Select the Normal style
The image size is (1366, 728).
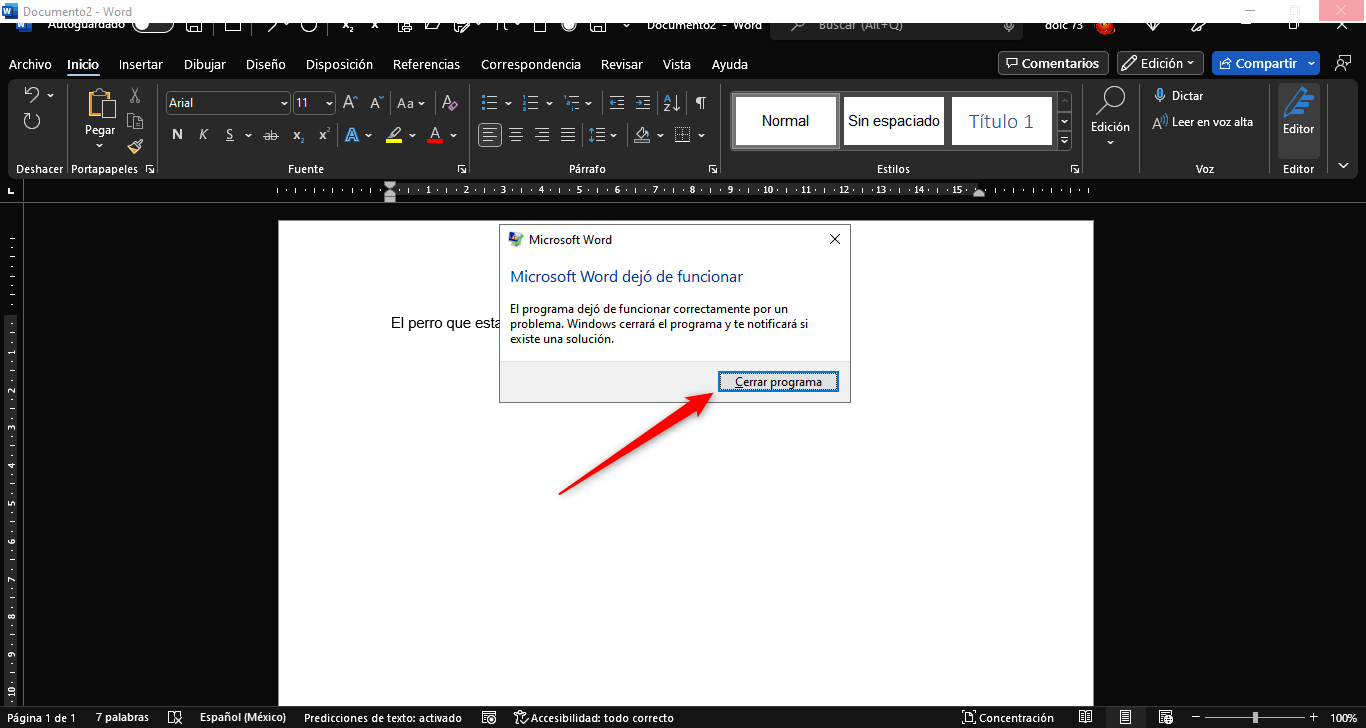(785, 121)
